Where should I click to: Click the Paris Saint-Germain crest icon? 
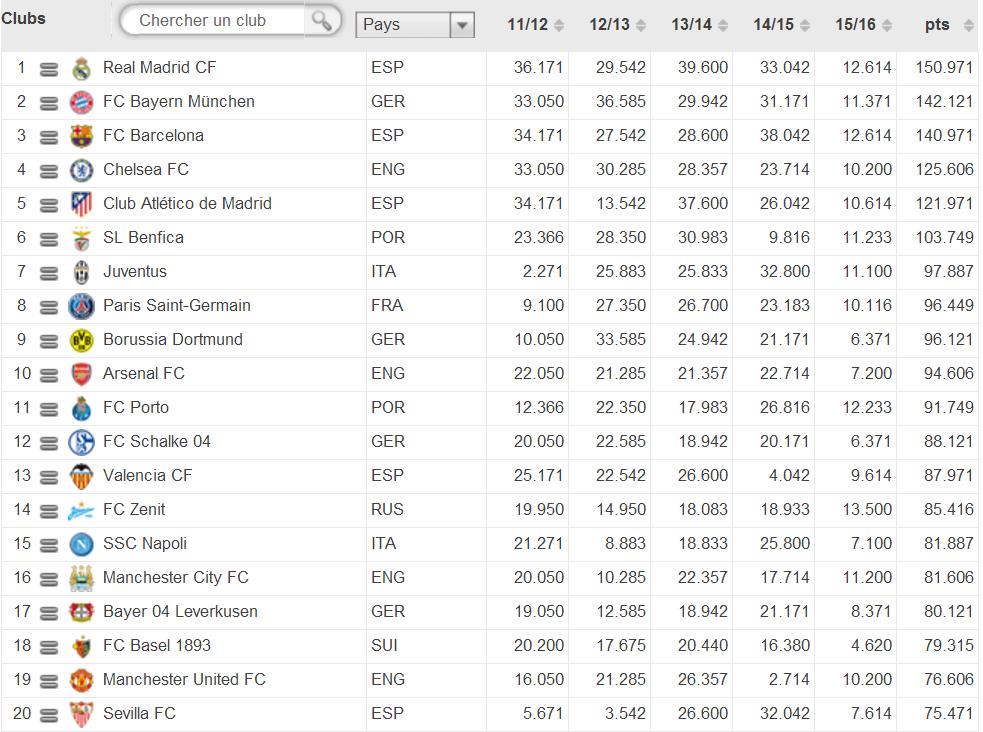pos(81,306)
